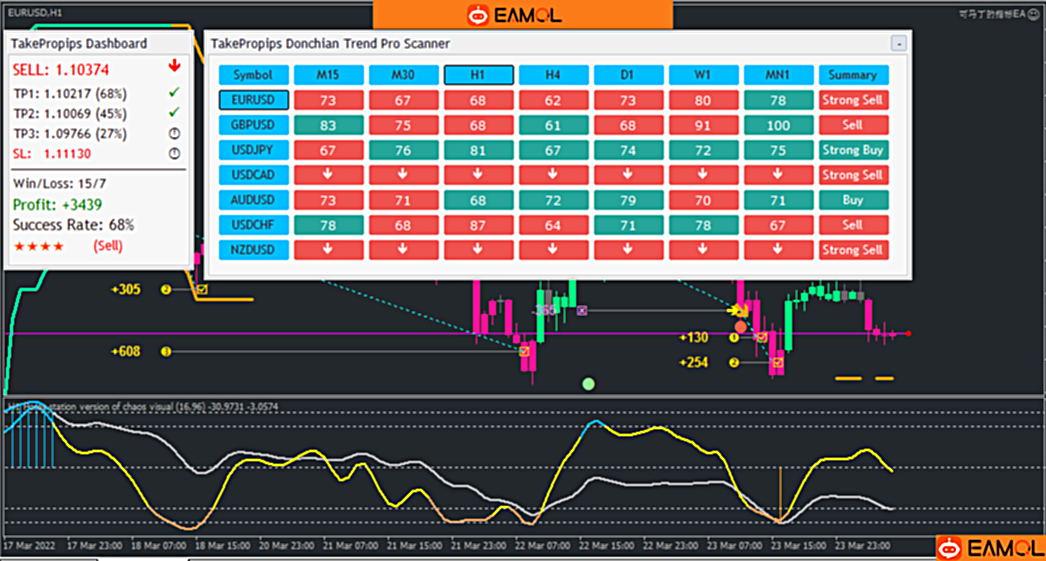Click the +305 trade marker on chart

coord(125,290)
